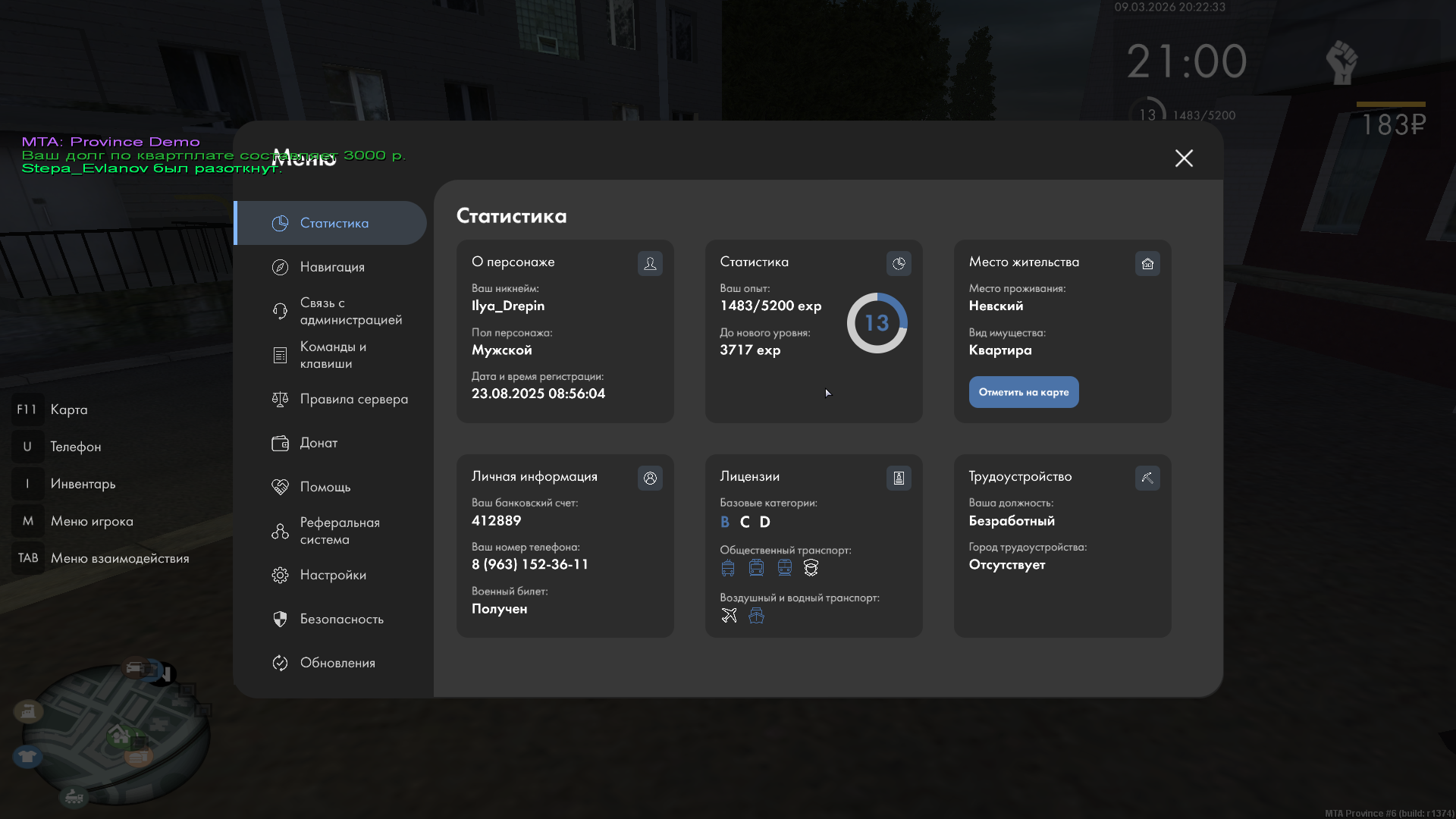Go to the Донат section

pos(318,443)
